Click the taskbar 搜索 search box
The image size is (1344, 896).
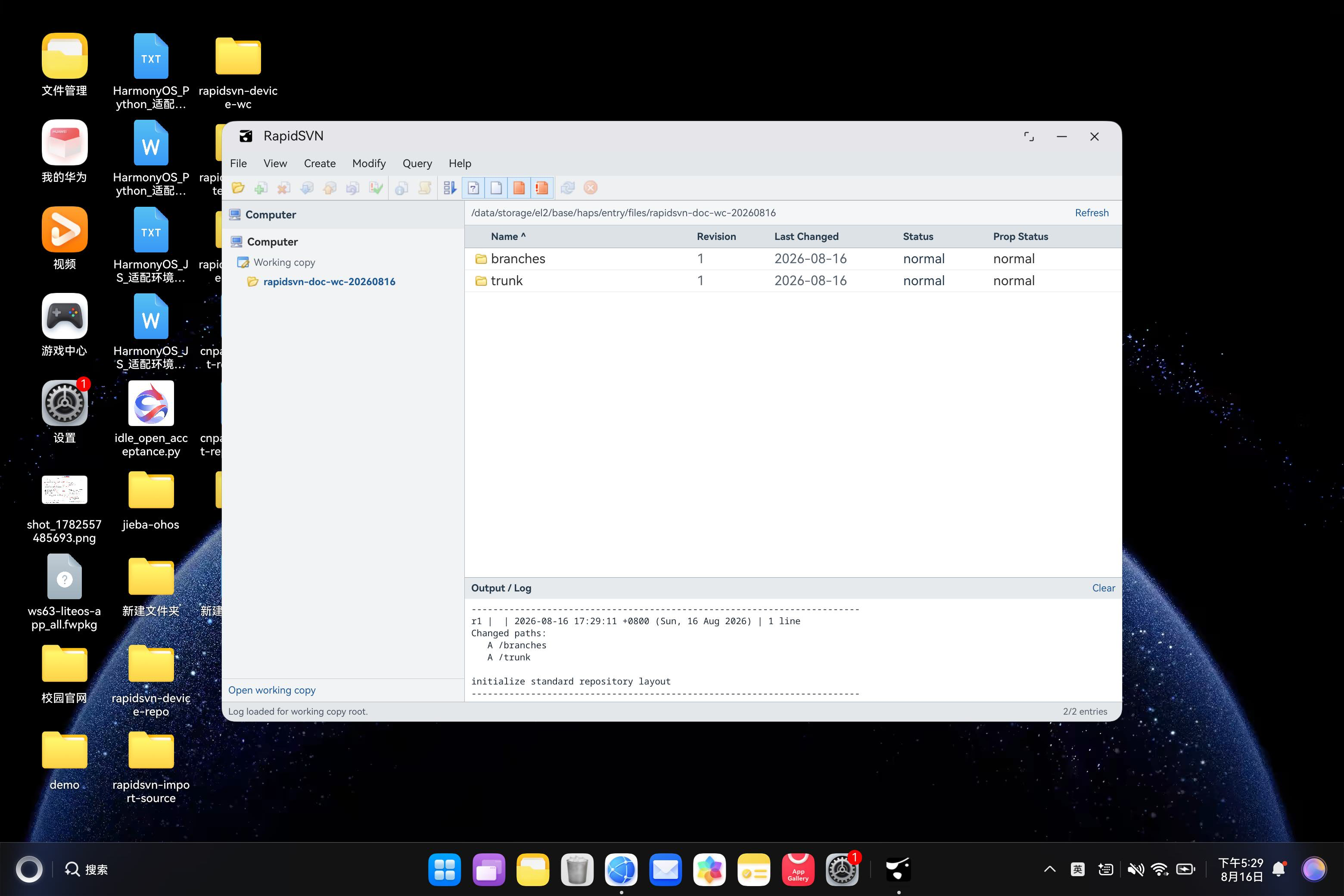pyautogui.click(x=86, y=869)
